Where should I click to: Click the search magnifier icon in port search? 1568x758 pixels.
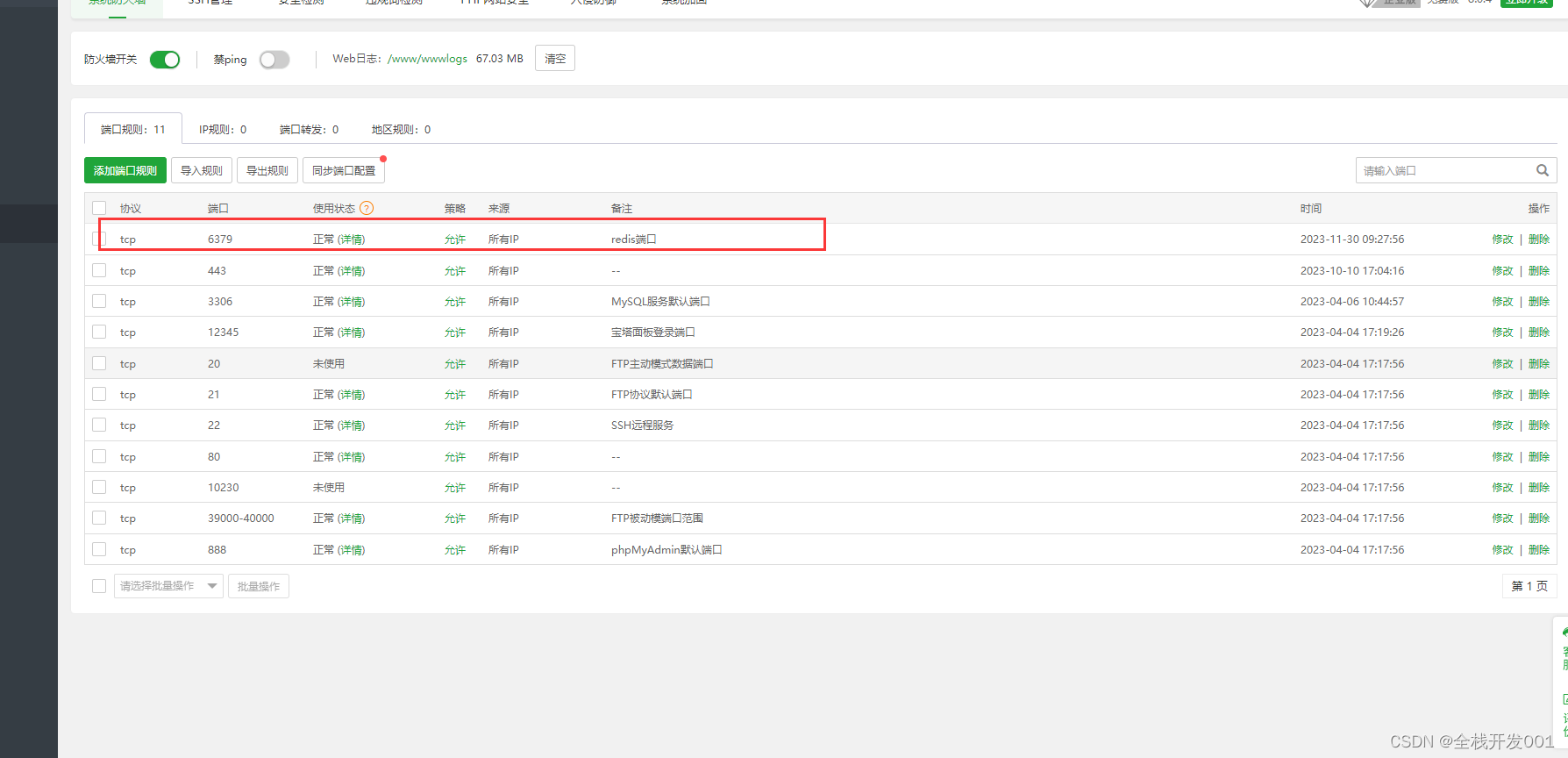coord(1542,170)
